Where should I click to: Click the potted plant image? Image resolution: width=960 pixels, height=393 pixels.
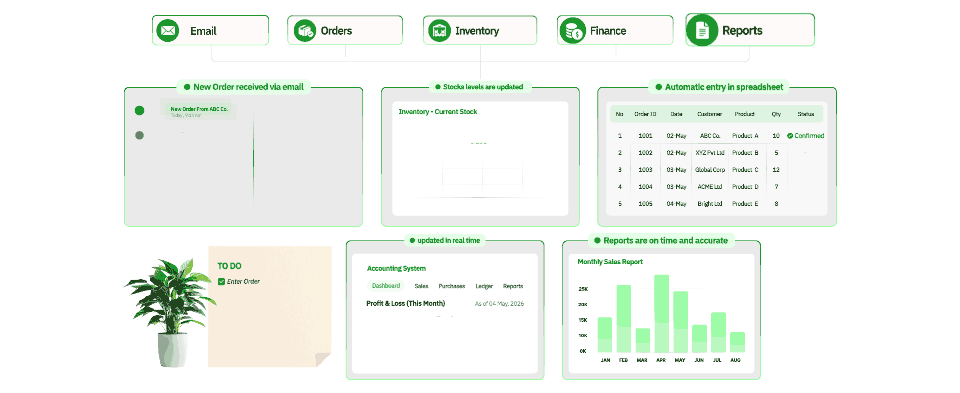171,312
